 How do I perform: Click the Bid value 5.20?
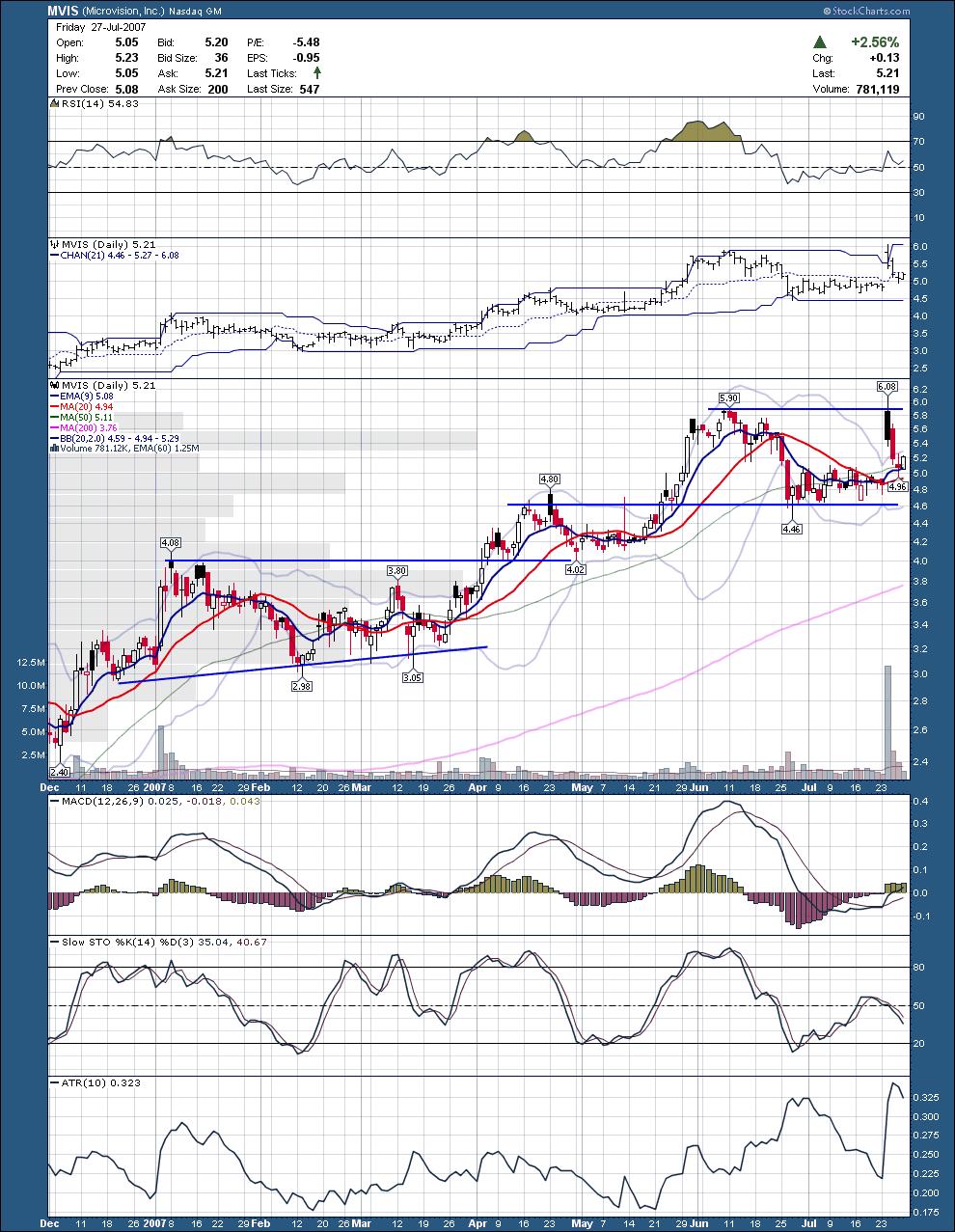(216, 42)
